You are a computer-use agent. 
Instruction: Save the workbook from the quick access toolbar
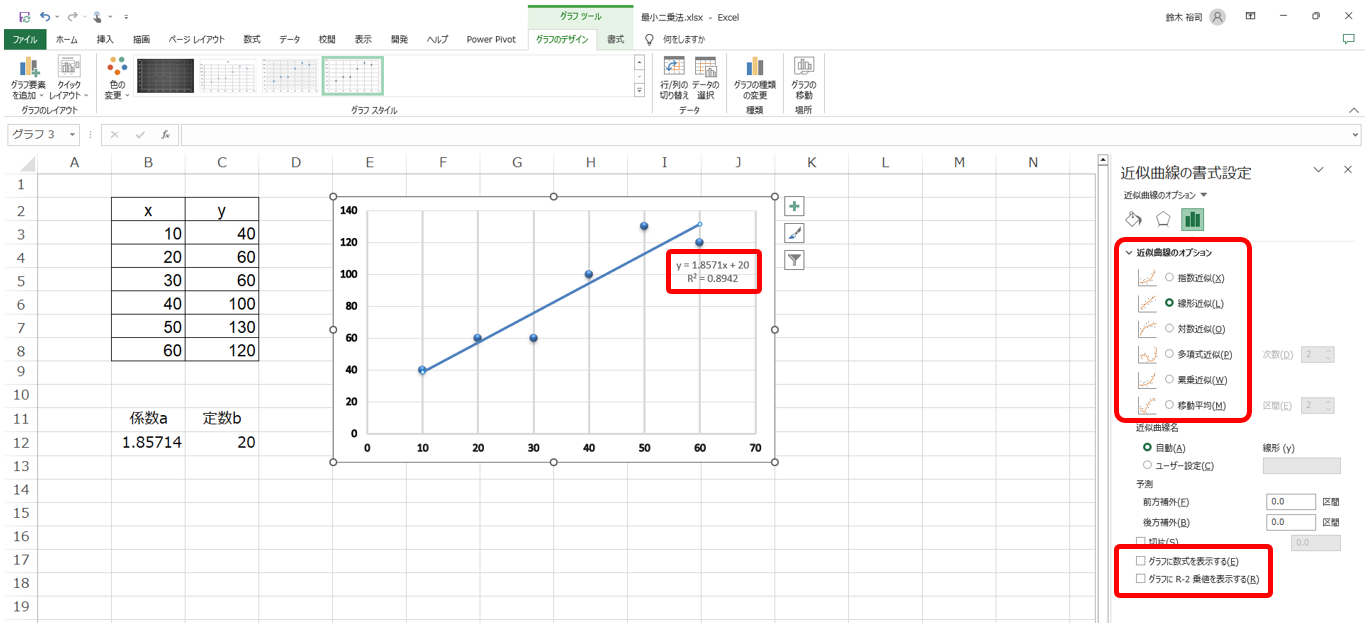point(25,17)
